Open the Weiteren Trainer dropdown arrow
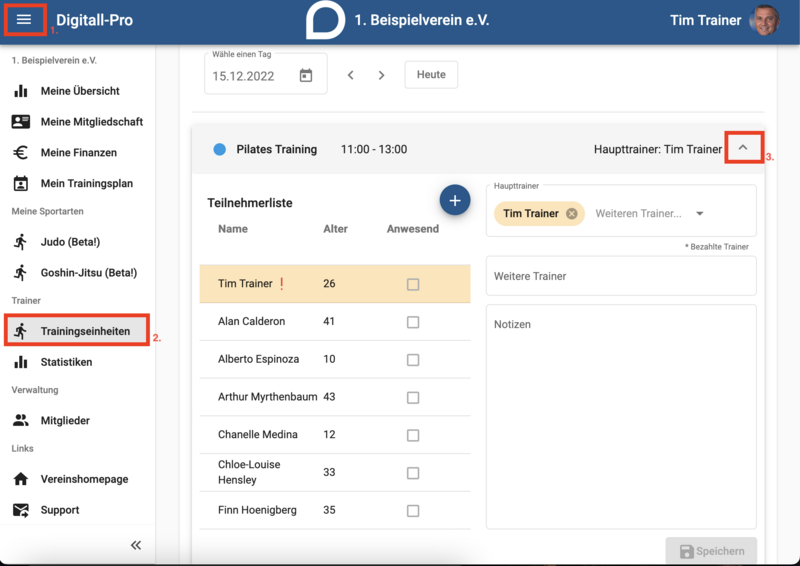Screen dimensions: 800x566 pyautogui.click(x=699, y=213)
